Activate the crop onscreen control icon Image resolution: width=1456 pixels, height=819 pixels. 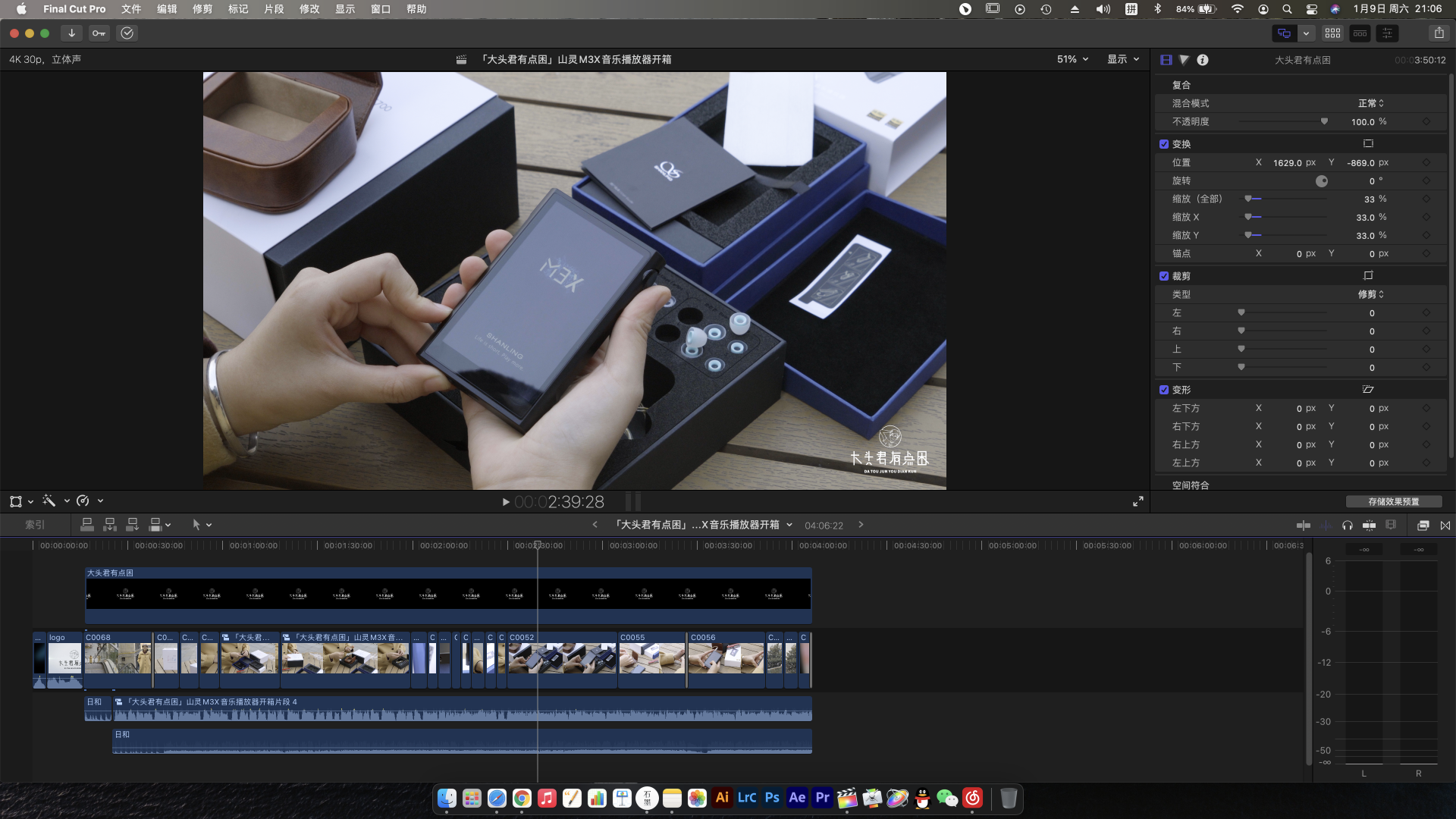1368,275
